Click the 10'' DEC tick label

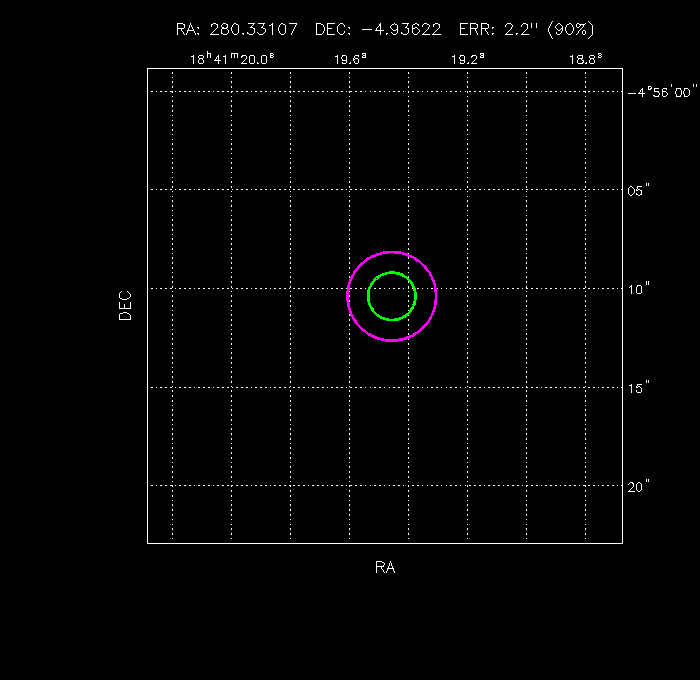639,288
